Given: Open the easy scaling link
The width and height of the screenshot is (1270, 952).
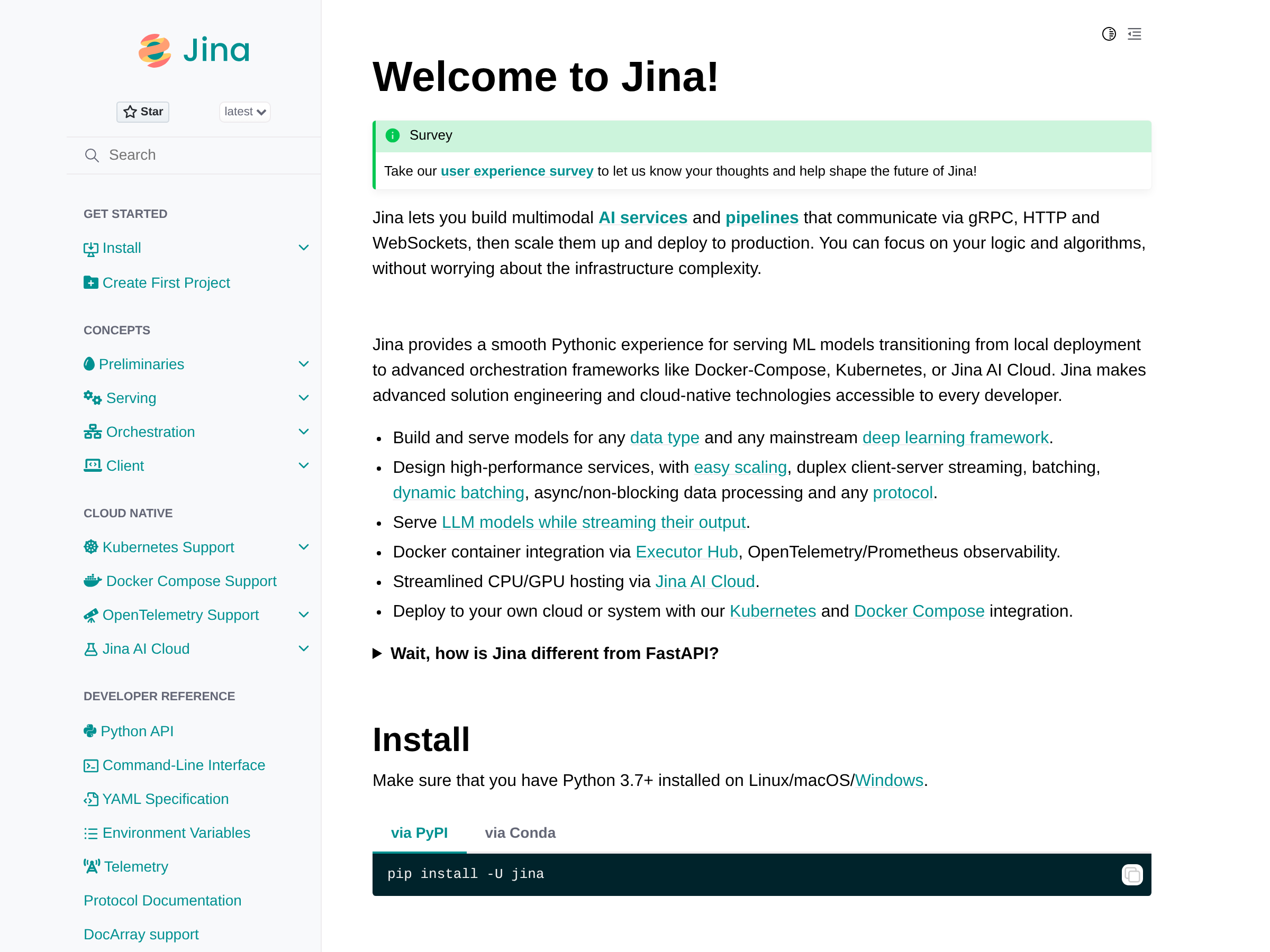Looking at the screenshot, I should (740, 468).
